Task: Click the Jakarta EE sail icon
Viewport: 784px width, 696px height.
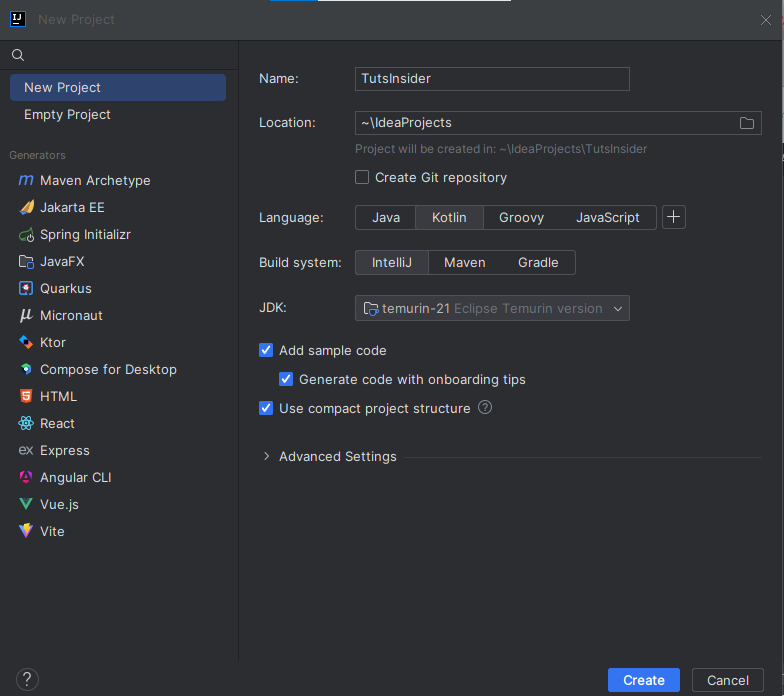Action: point(26,207)
